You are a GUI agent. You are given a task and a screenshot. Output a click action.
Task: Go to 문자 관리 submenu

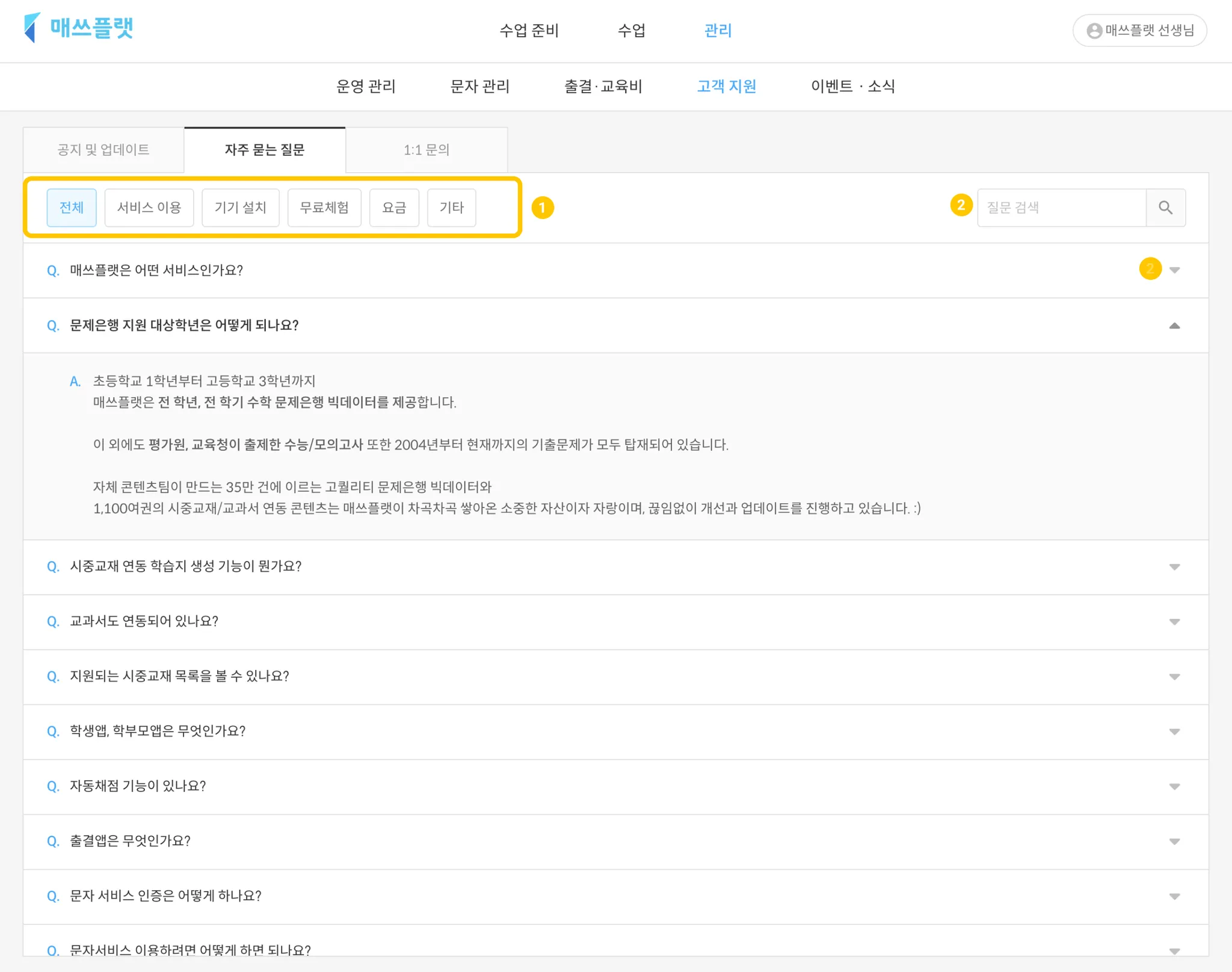pos(479,87)
